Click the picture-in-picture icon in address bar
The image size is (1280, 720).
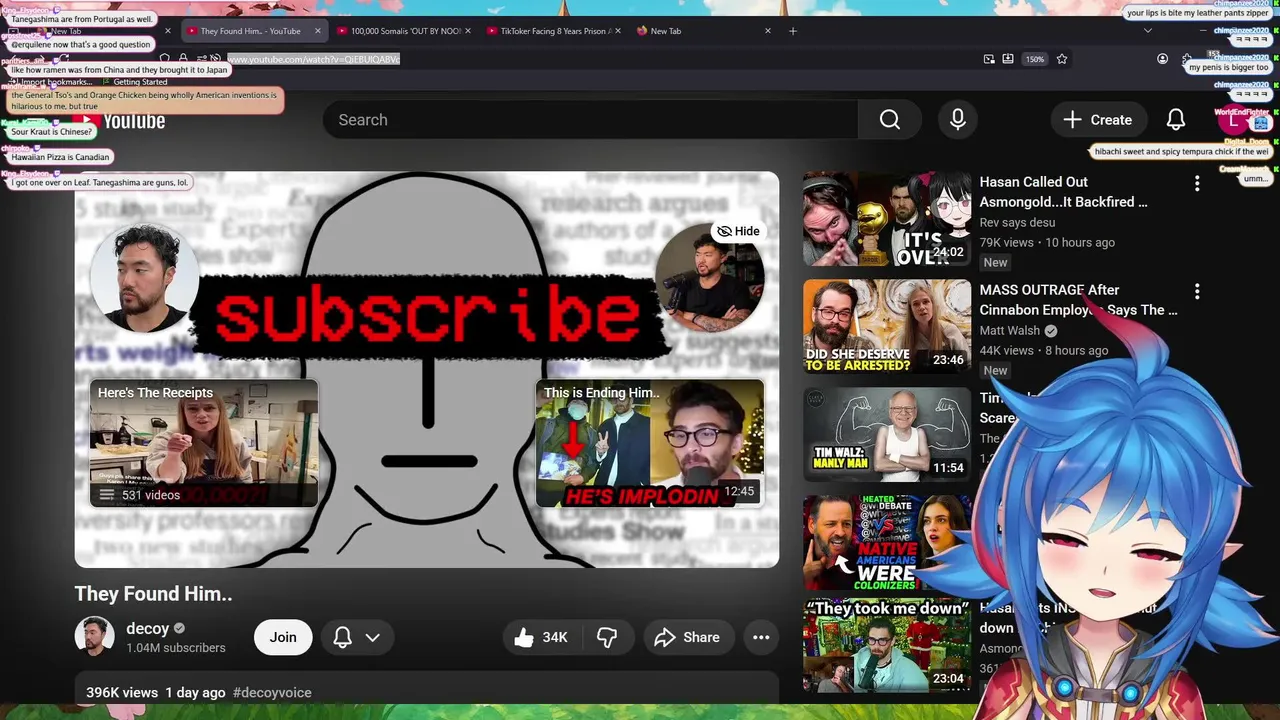tap(989, 59)
